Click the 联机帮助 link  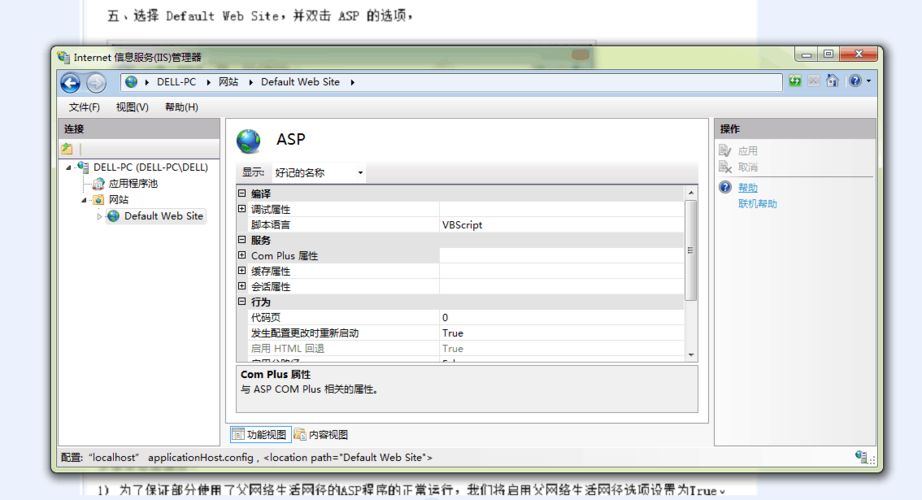tap(757, 204)
